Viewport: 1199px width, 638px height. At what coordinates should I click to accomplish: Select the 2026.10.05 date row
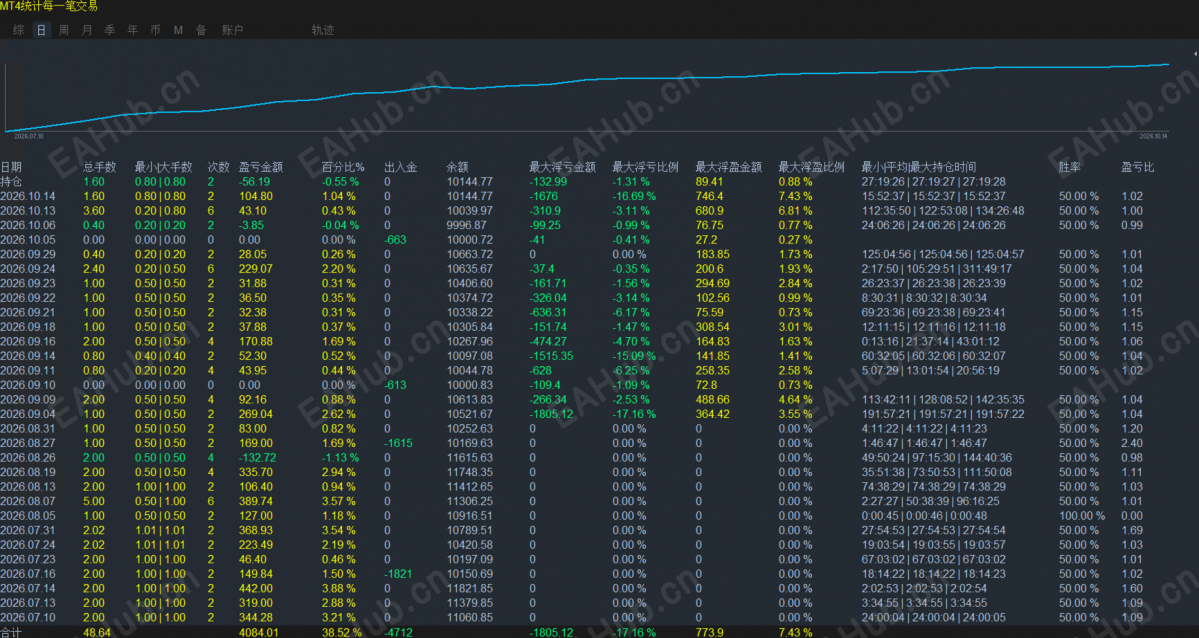coord(28,240)
